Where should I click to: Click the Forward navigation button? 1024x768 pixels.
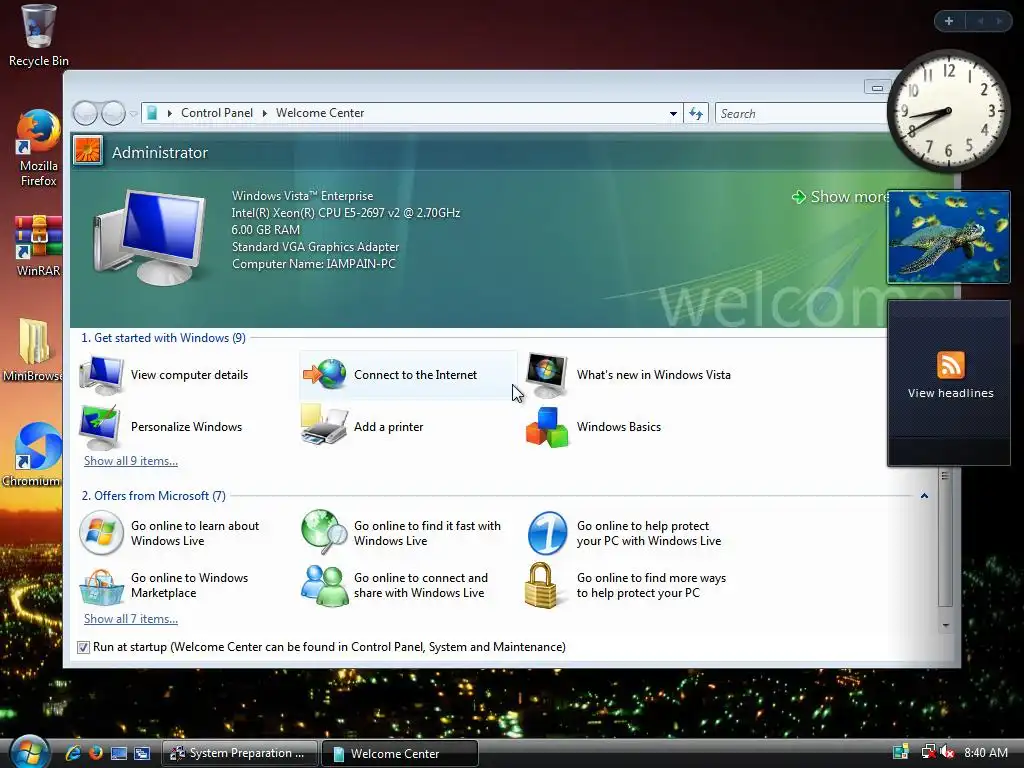click(x=114, y=114)
